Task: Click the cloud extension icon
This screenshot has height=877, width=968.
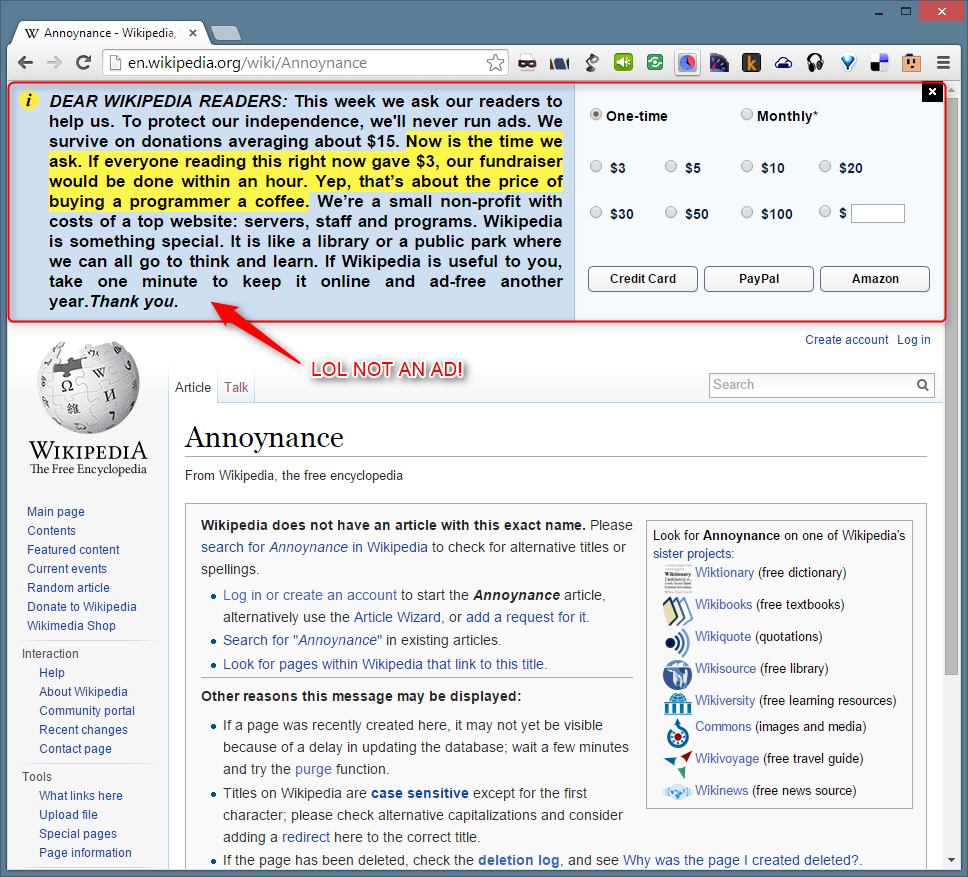Action: point(783,62)
